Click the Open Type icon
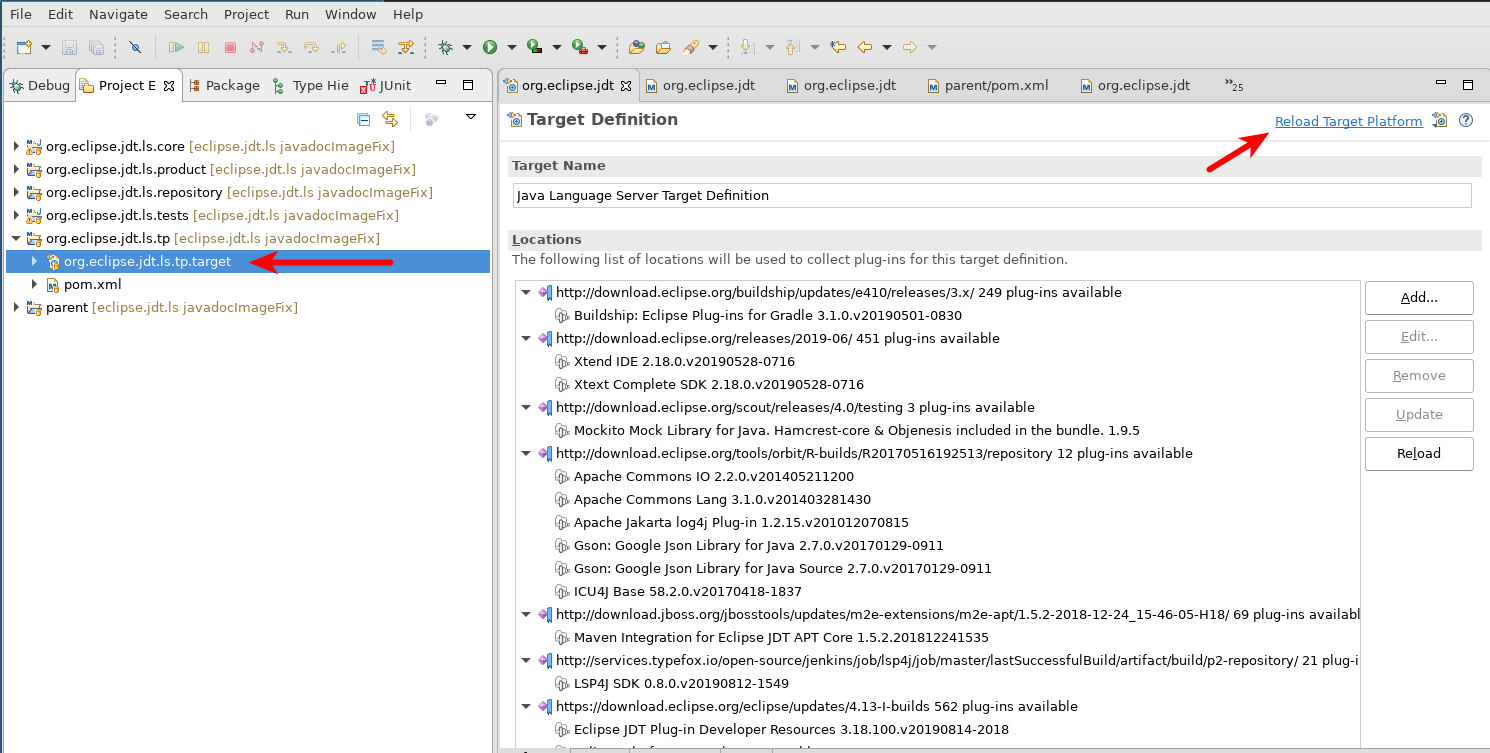The height and width of the screenshot is (753, 1490). click(637, 47)
